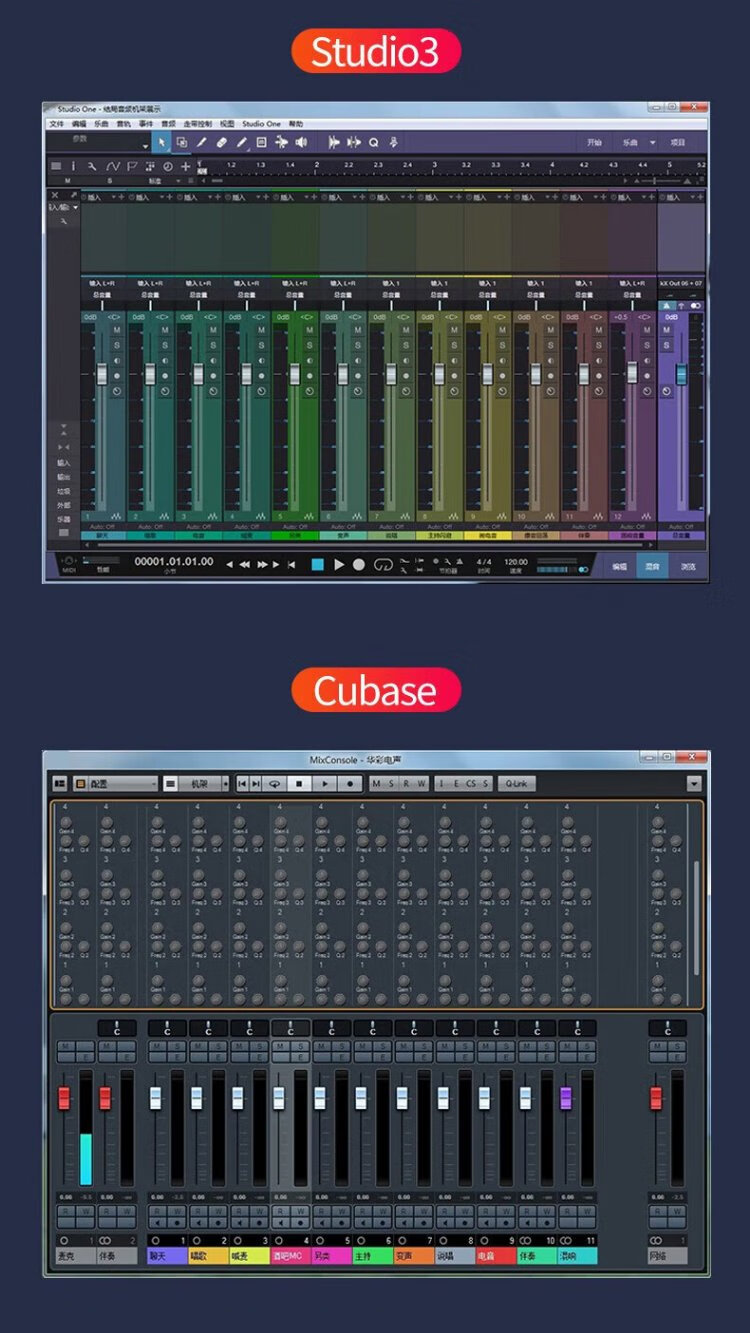
Task: Click the Record button in Studio One transport
Action: point(359,565)
